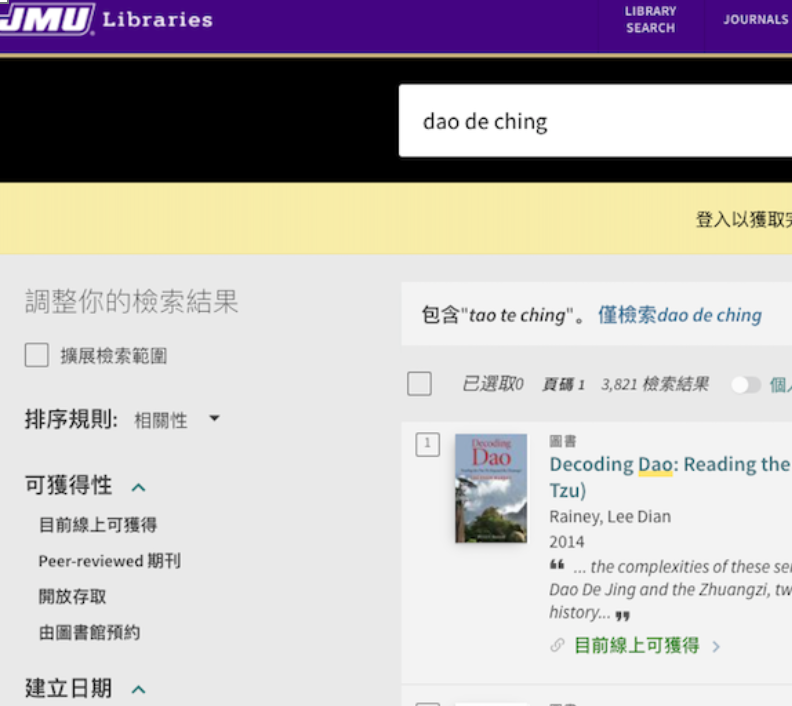Collapse the 可獲得性 section

pos(138,487)
